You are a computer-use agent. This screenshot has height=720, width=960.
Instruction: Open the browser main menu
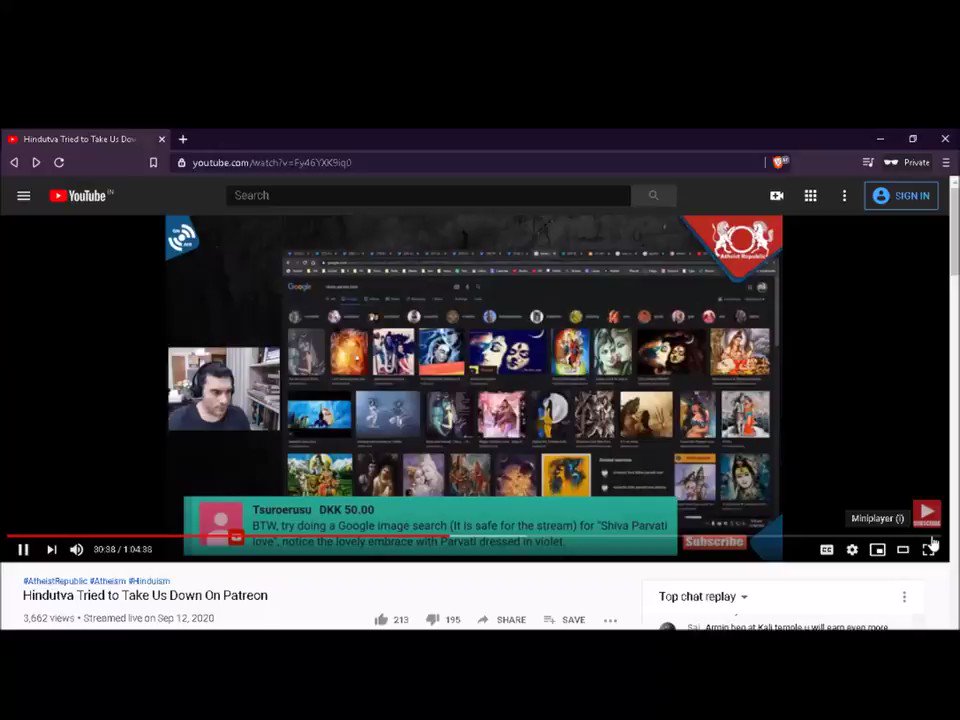coord(946,162)
